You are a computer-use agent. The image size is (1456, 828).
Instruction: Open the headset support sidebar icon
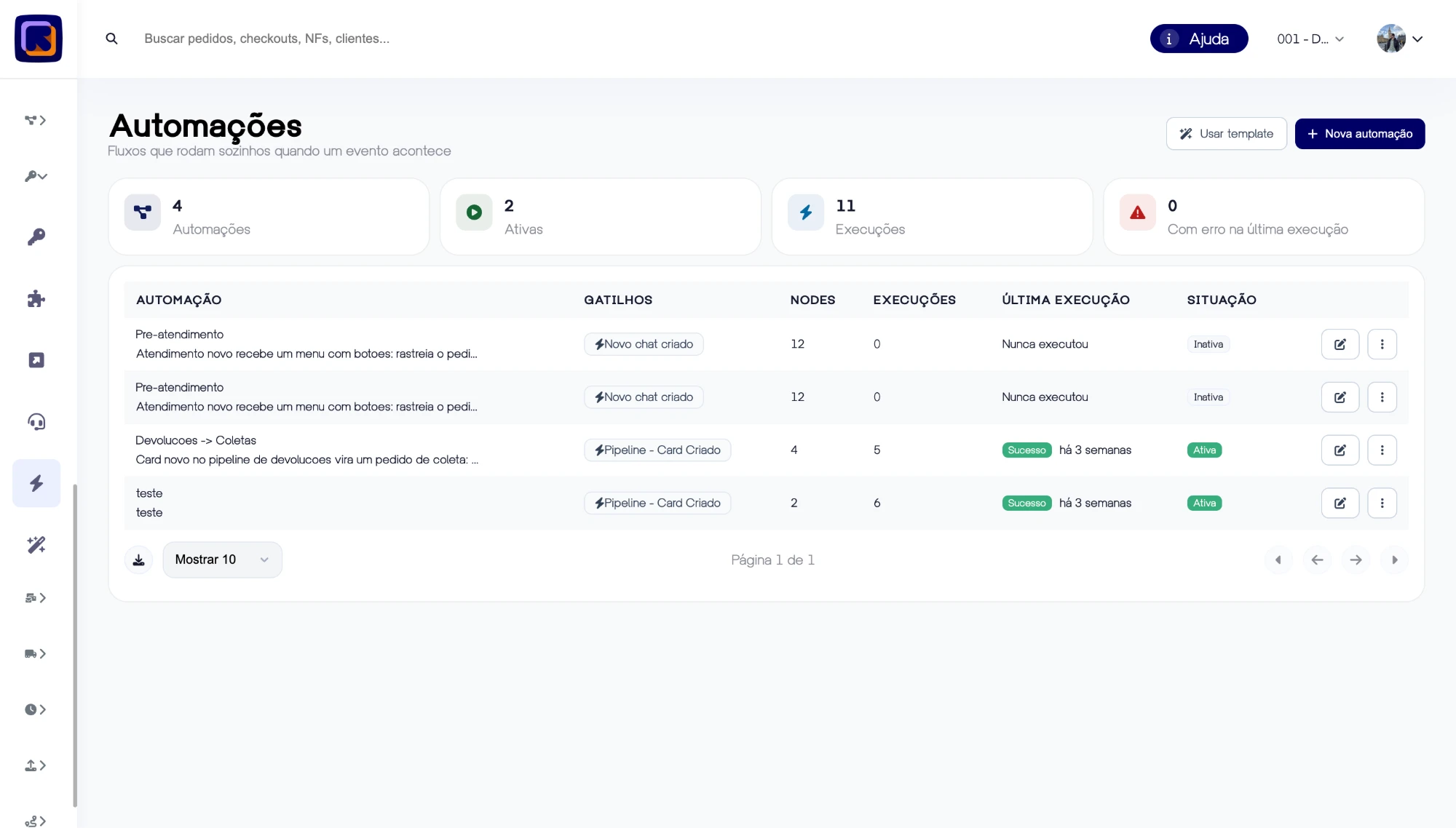(36, 422)
